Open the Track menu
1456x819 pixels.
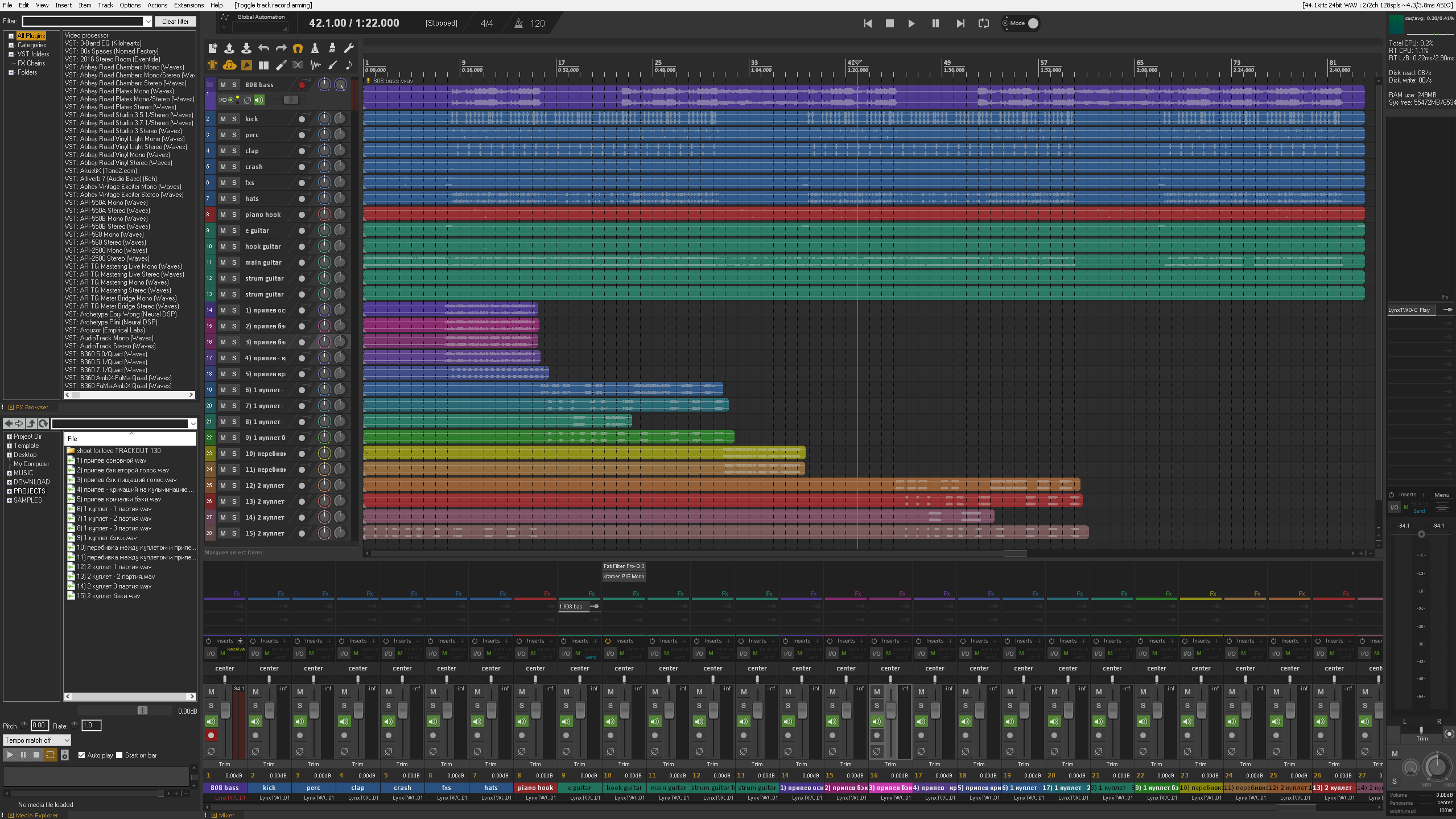pos(105,5)
